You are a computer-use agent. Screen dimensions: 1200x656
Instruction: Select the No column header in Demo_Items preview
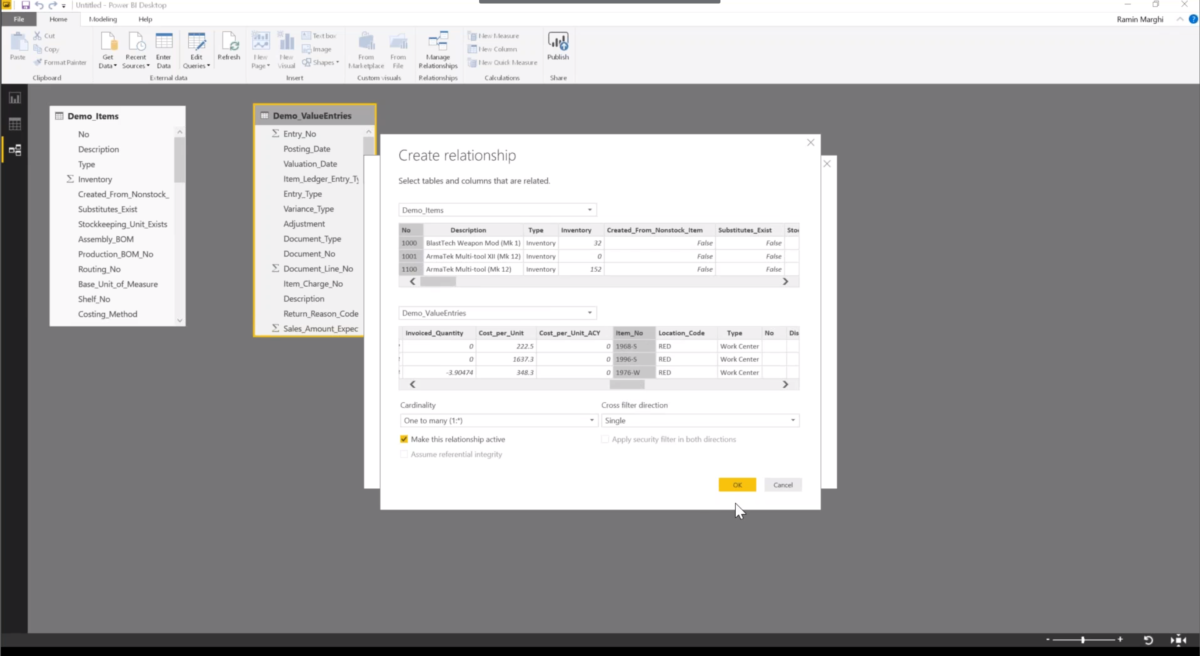tap(411, 230)
